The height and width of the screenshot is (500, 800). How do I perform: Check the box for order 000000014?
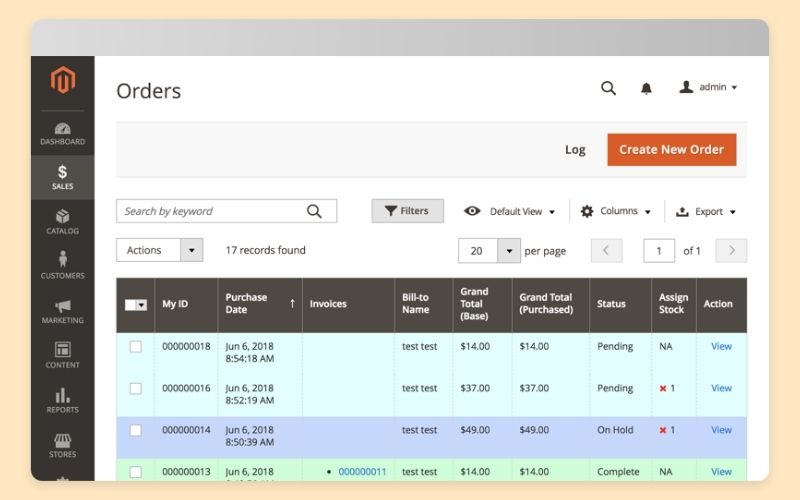136,431
